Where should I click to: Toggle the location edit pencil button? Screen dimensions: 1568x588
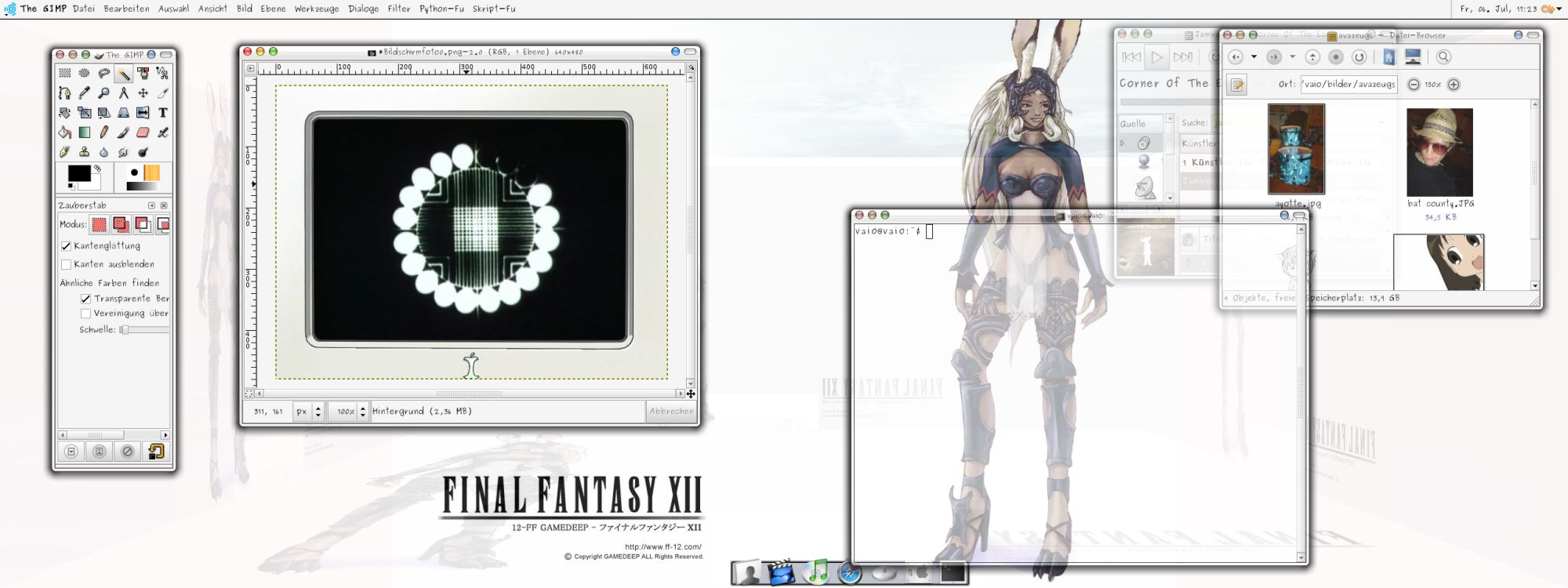pyautogui.click(x=1237, y=85)
